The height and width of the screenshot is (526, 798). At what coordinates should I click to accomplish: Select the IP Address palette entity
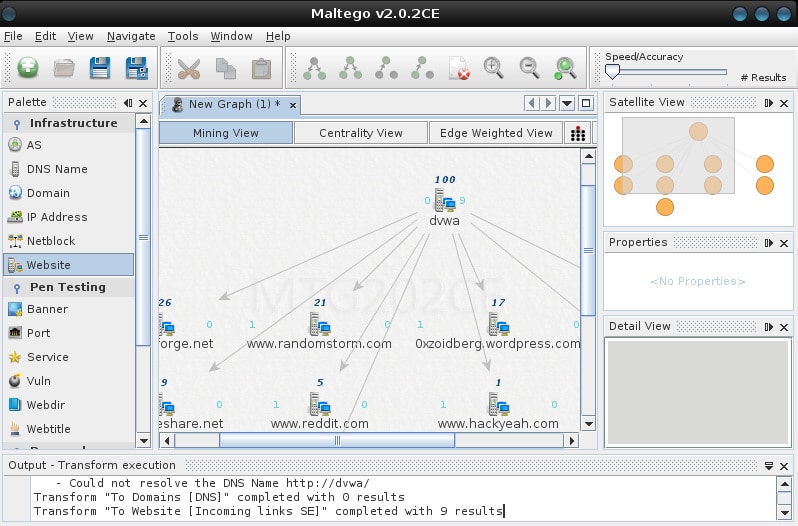pos(69,217)
